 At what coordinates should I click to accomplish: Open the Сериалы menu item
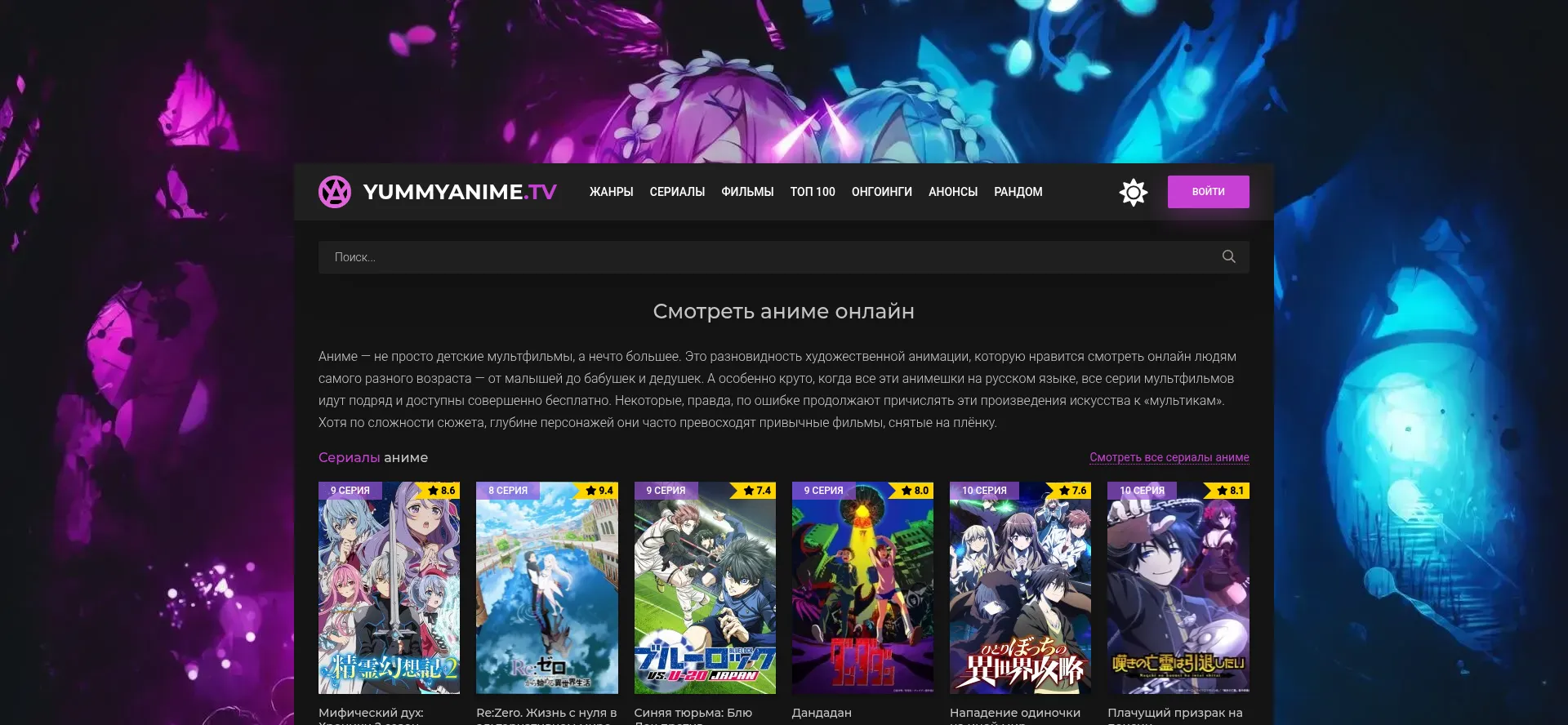tap(677, 192)
